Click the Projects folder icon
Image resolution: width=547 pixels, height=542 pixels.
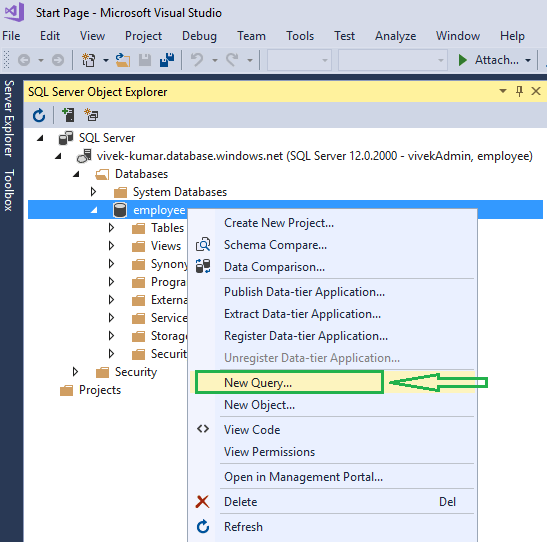(x=66, y=390)
